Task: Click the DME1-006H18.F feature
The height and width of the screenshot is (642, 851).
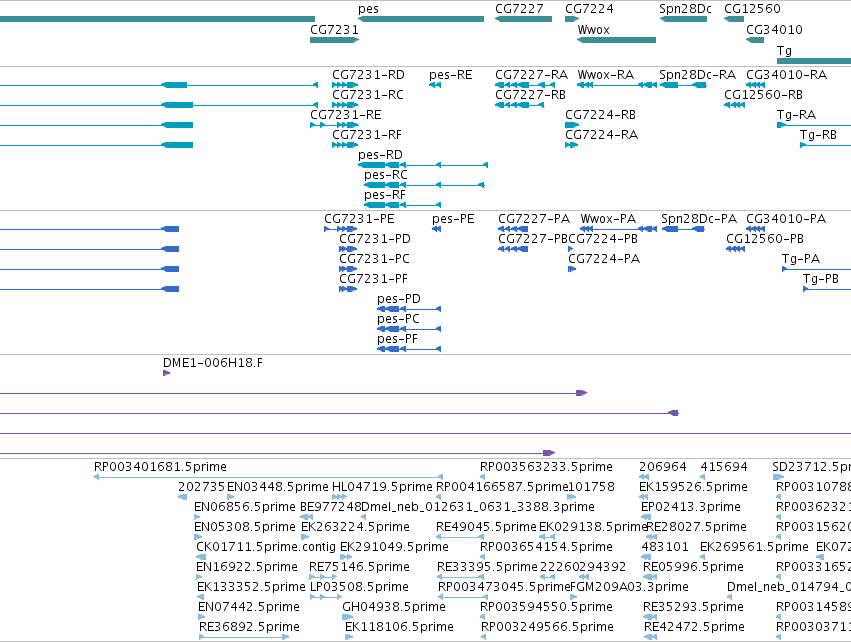Action: pos(167,373)
